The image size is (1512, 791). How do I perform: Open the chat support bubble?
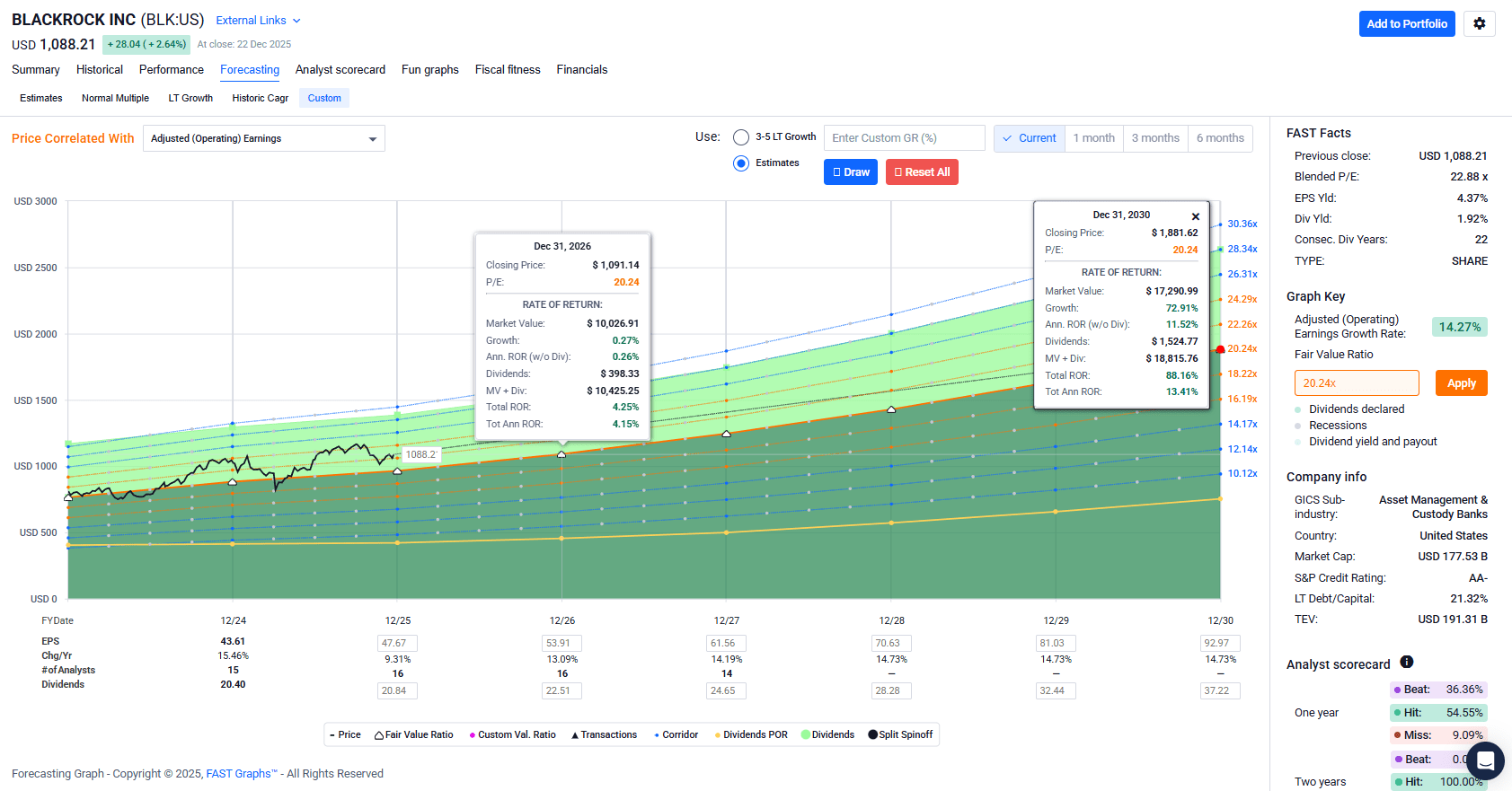(1484, 760)
